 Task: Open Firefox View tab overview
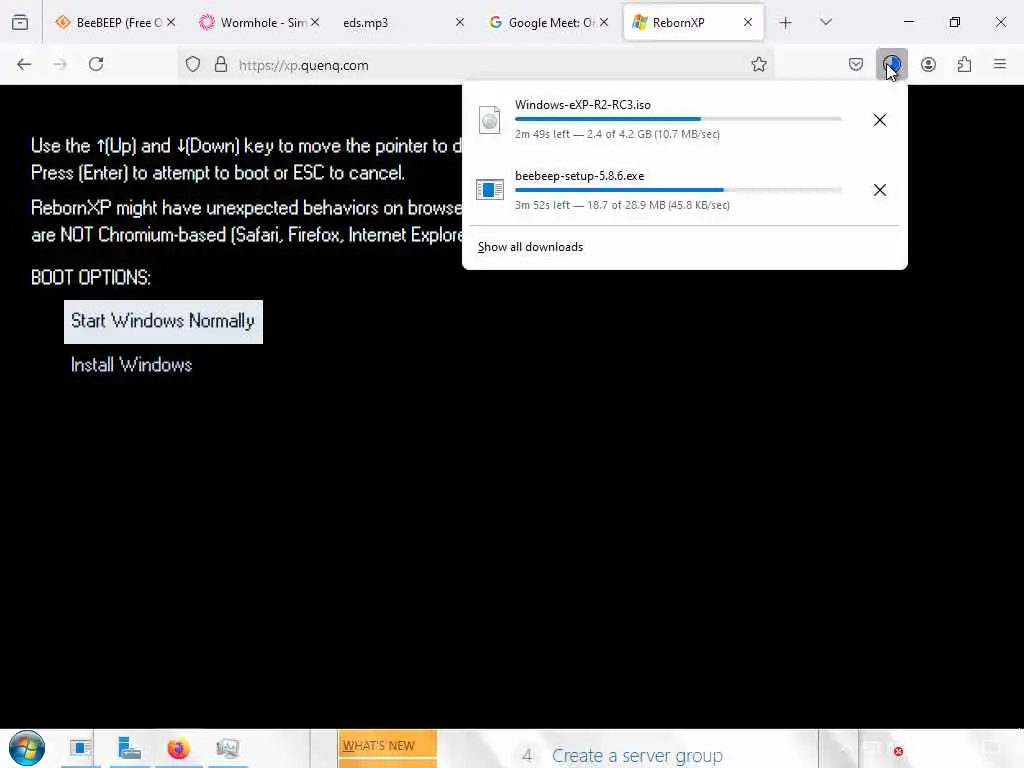pyautogui.click(x=20, y=22)
